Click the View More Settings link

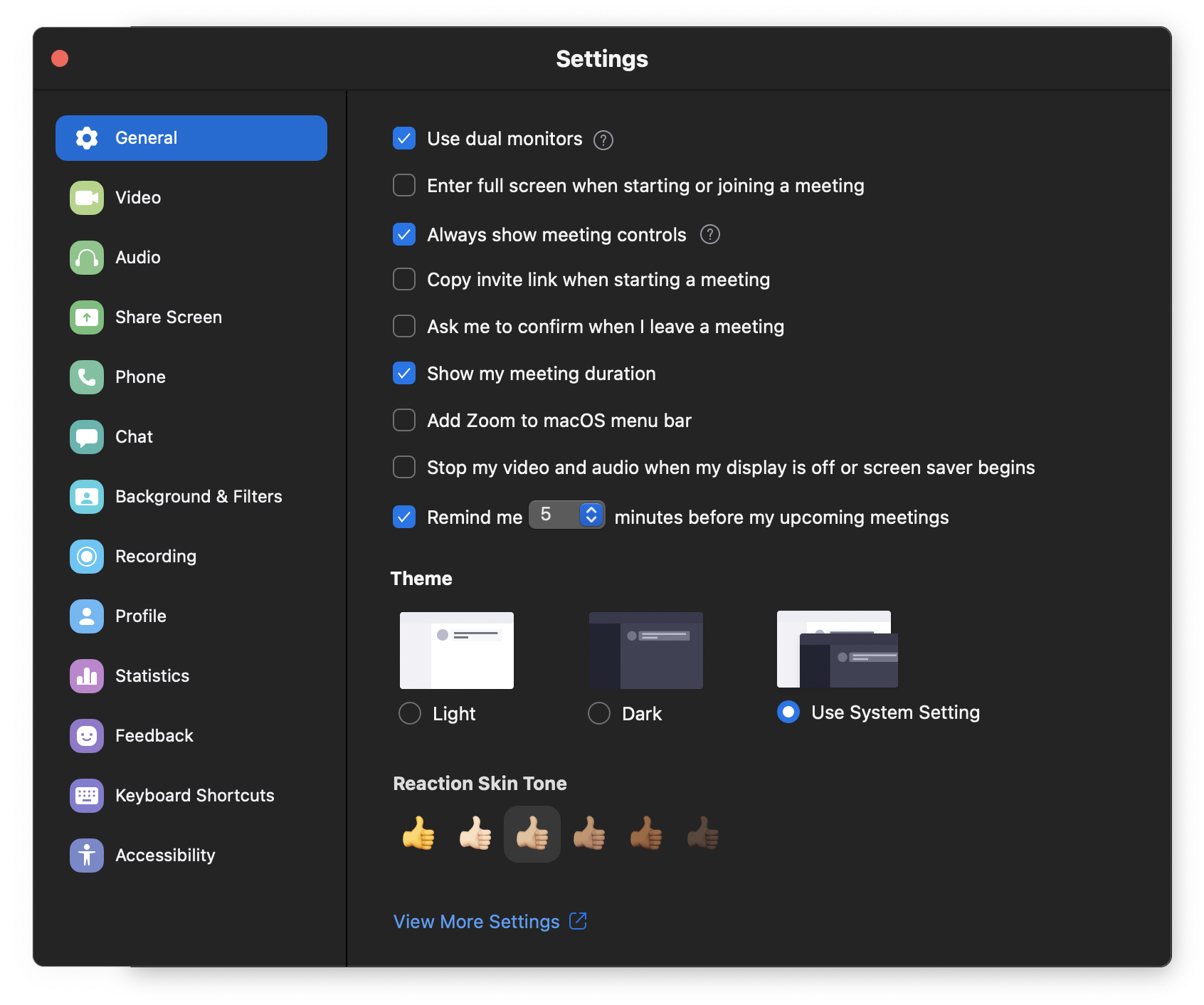pos(477,921)
